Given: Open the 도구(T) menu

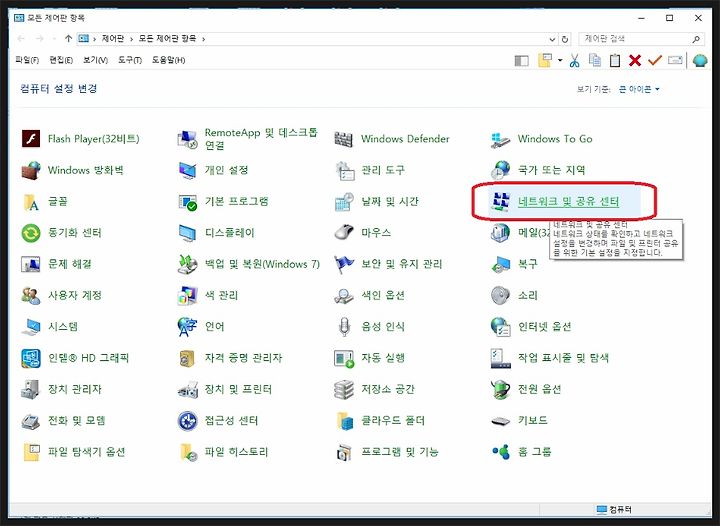Looking at the screenshot, I should [130, 60].
